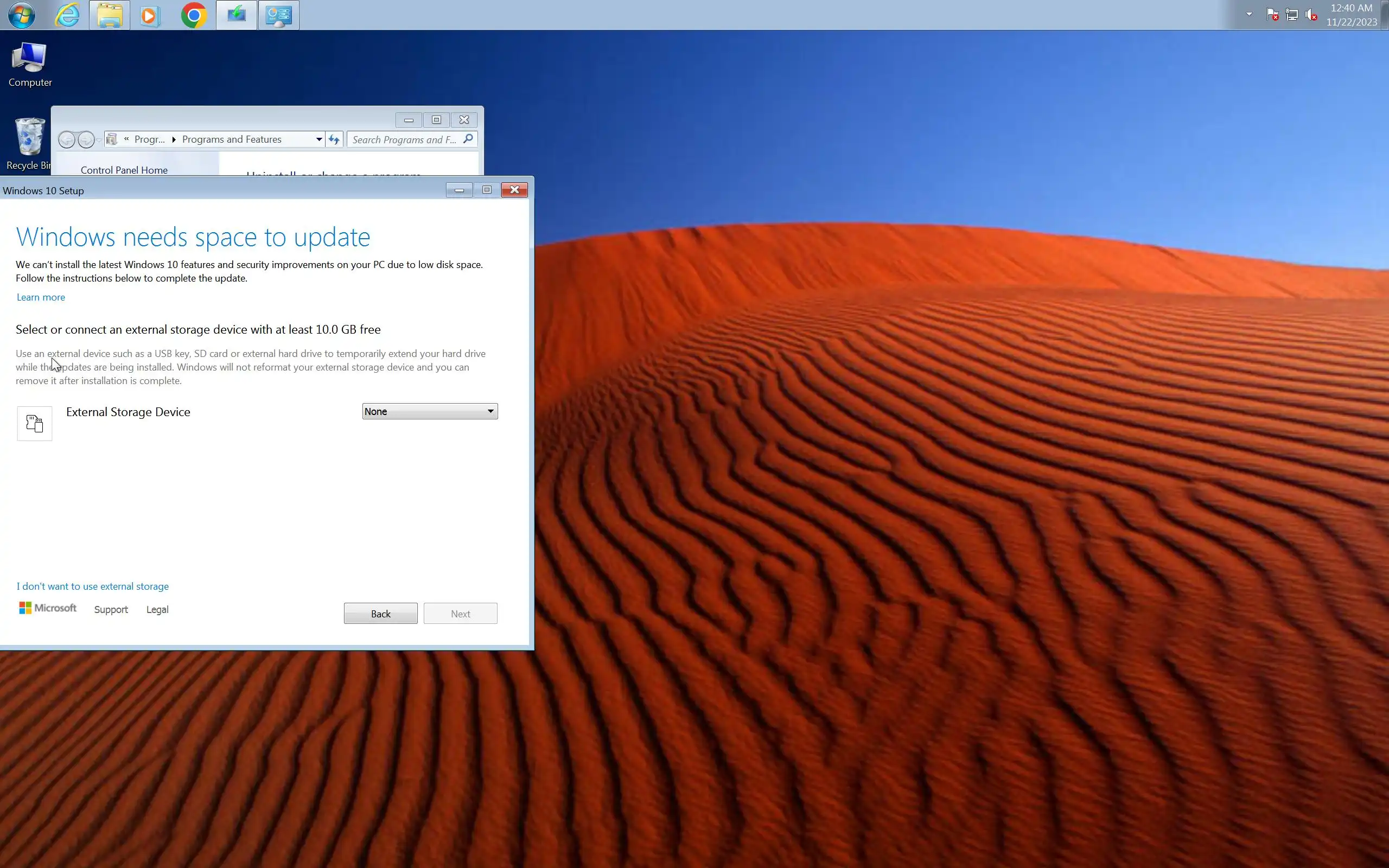The image size is (1389, 868).
Task: Click the Learn more link
Action: click(x=41, y=297)
